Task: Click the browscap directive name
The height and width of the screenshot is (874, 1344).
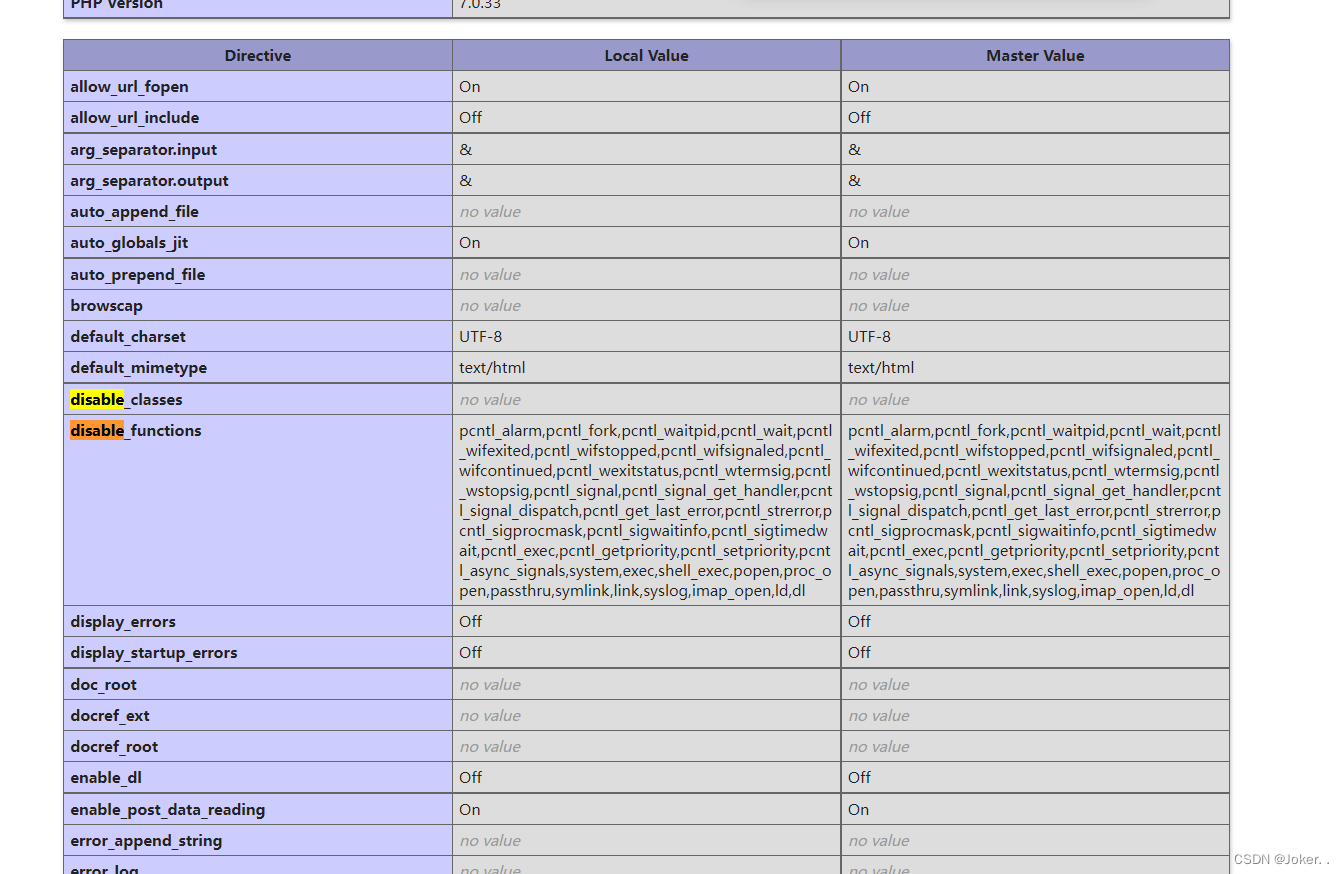Action: click(106, 306)
